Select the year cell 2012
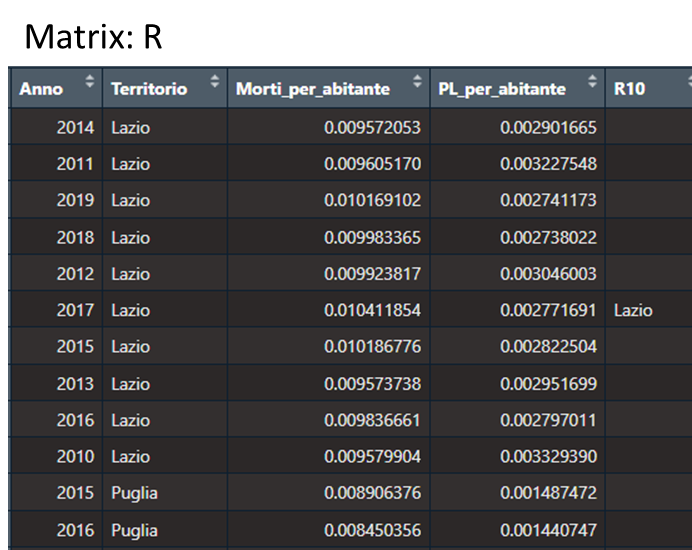The height and width of the screenshot is (550, 692). [75, 274]
